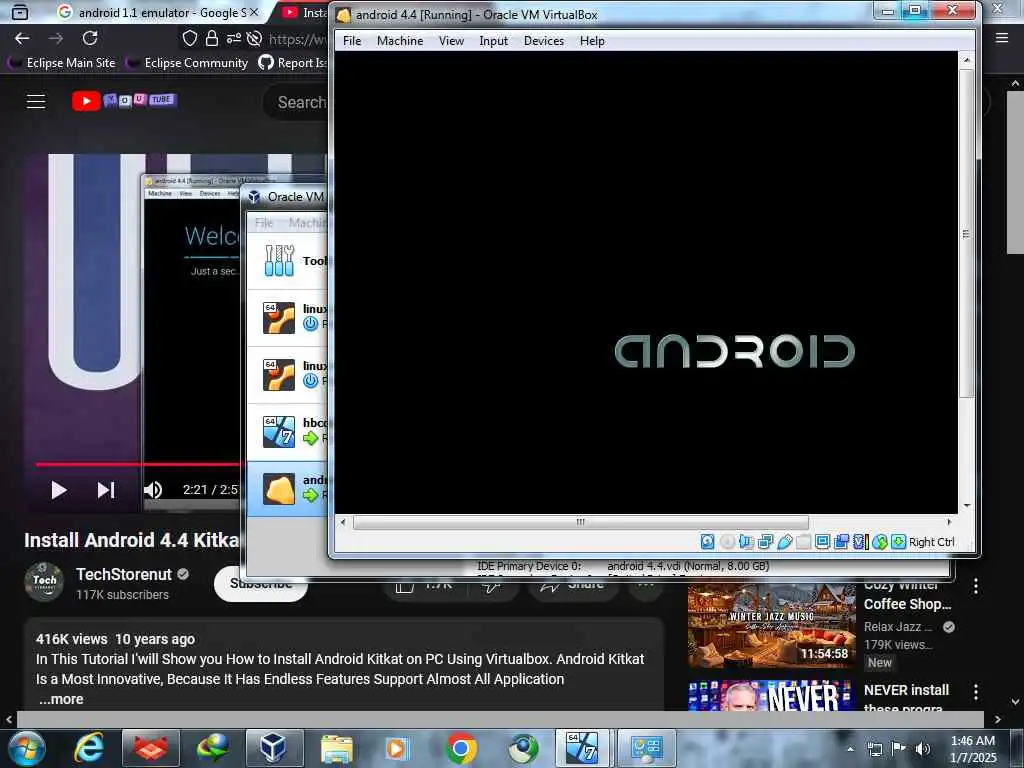Click the padlock site security icon
The image size is (1024, 768).
(212, 39)
